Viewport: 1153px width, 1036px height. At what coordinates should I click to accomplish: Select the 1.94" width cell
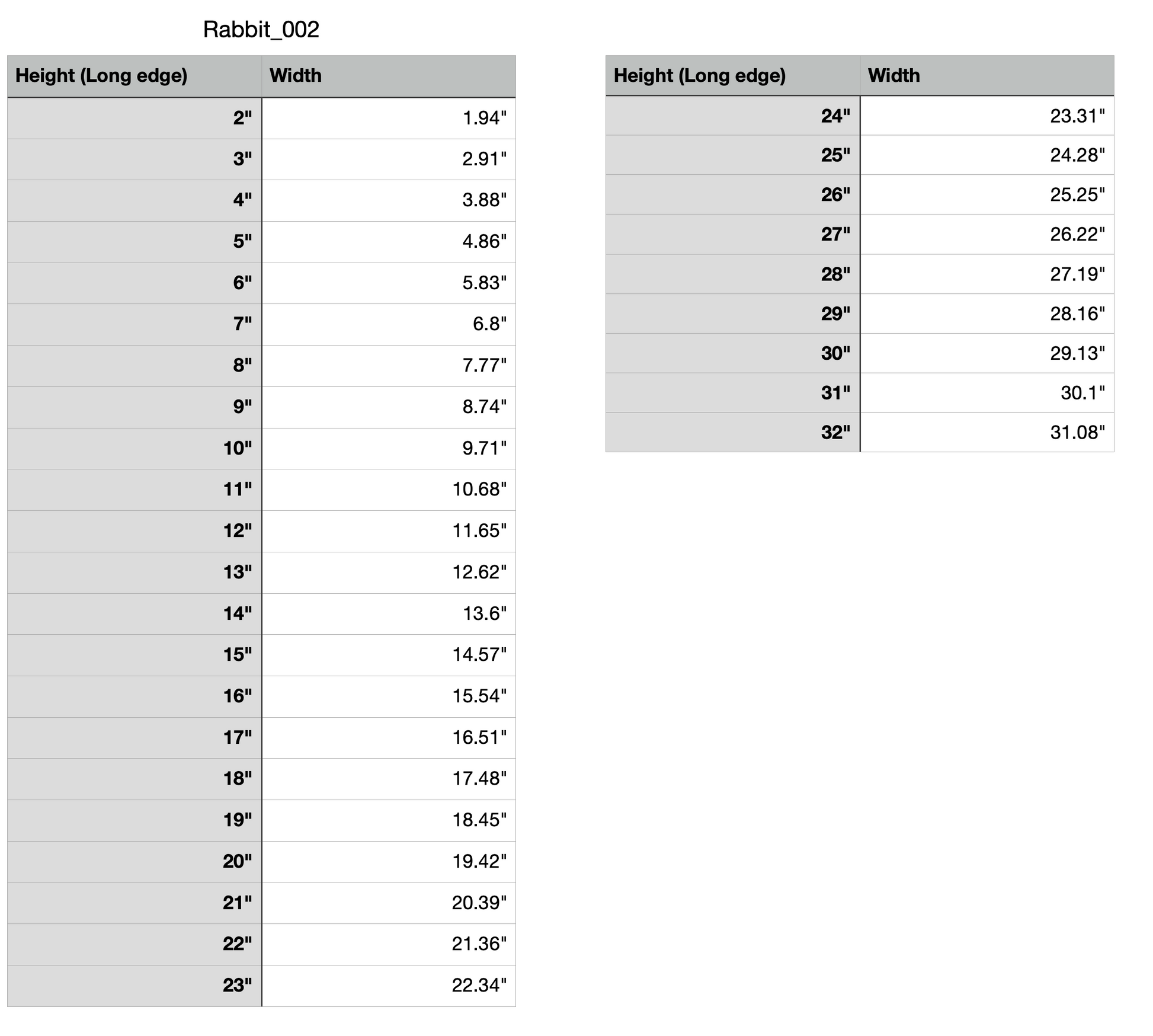(484, 118)
